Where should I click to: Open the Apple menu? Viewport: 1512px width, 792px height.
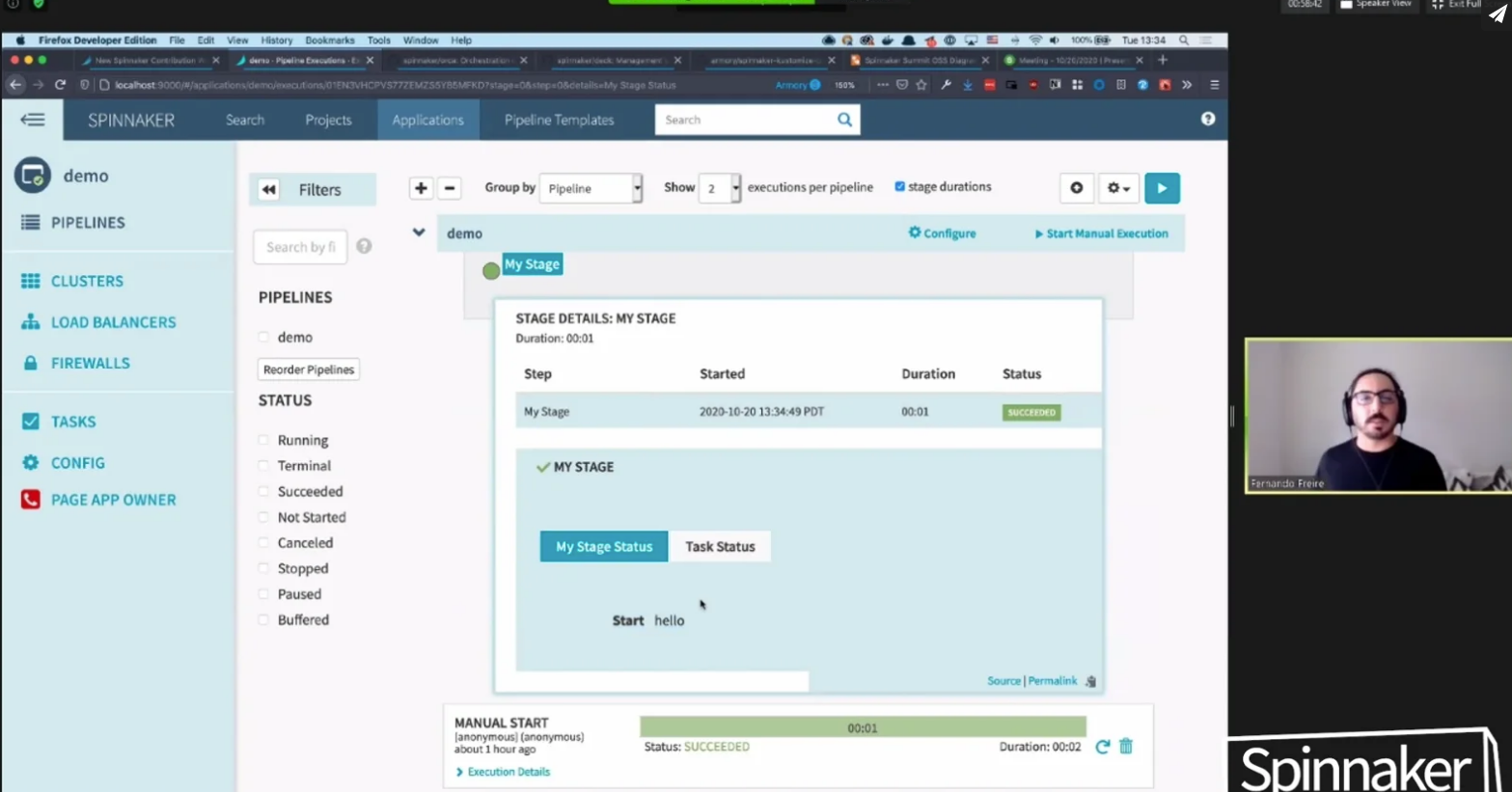pyautogui.click(x=19, y=41)
